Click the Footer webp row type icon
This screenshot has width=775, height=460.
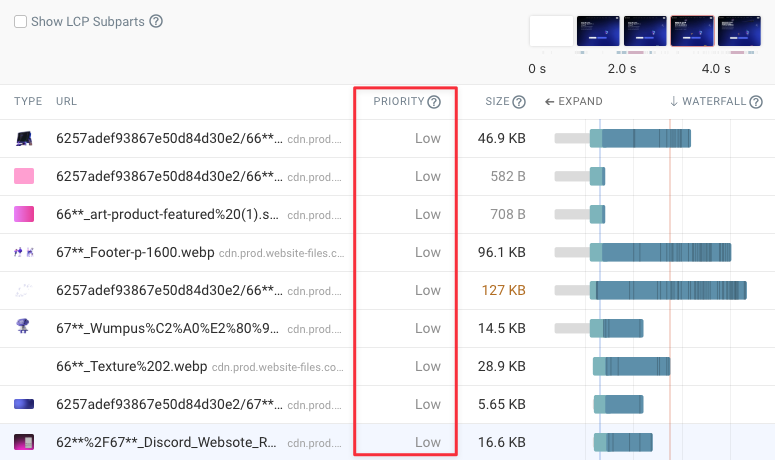tap(24, 253)
